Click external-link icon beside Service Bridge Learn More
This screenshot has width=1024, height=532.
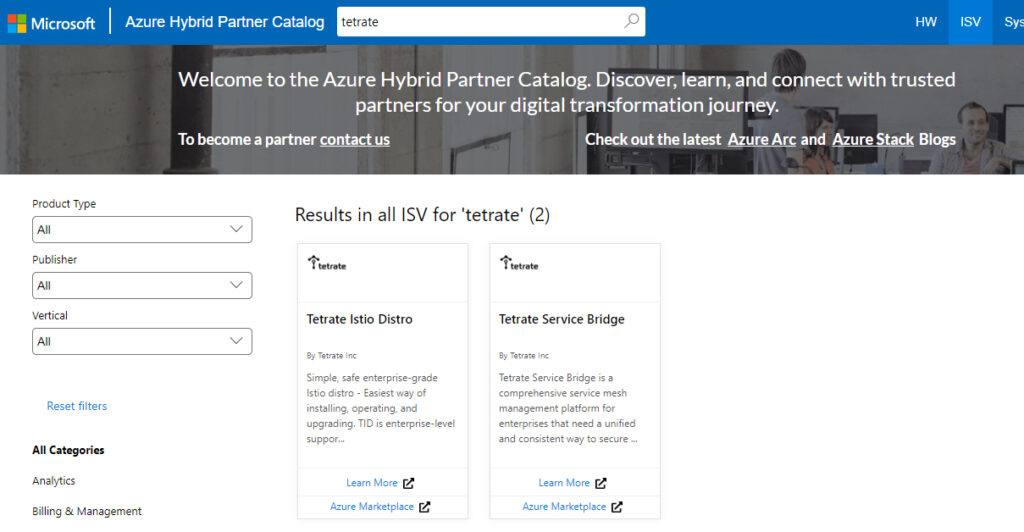click(602, 483)
